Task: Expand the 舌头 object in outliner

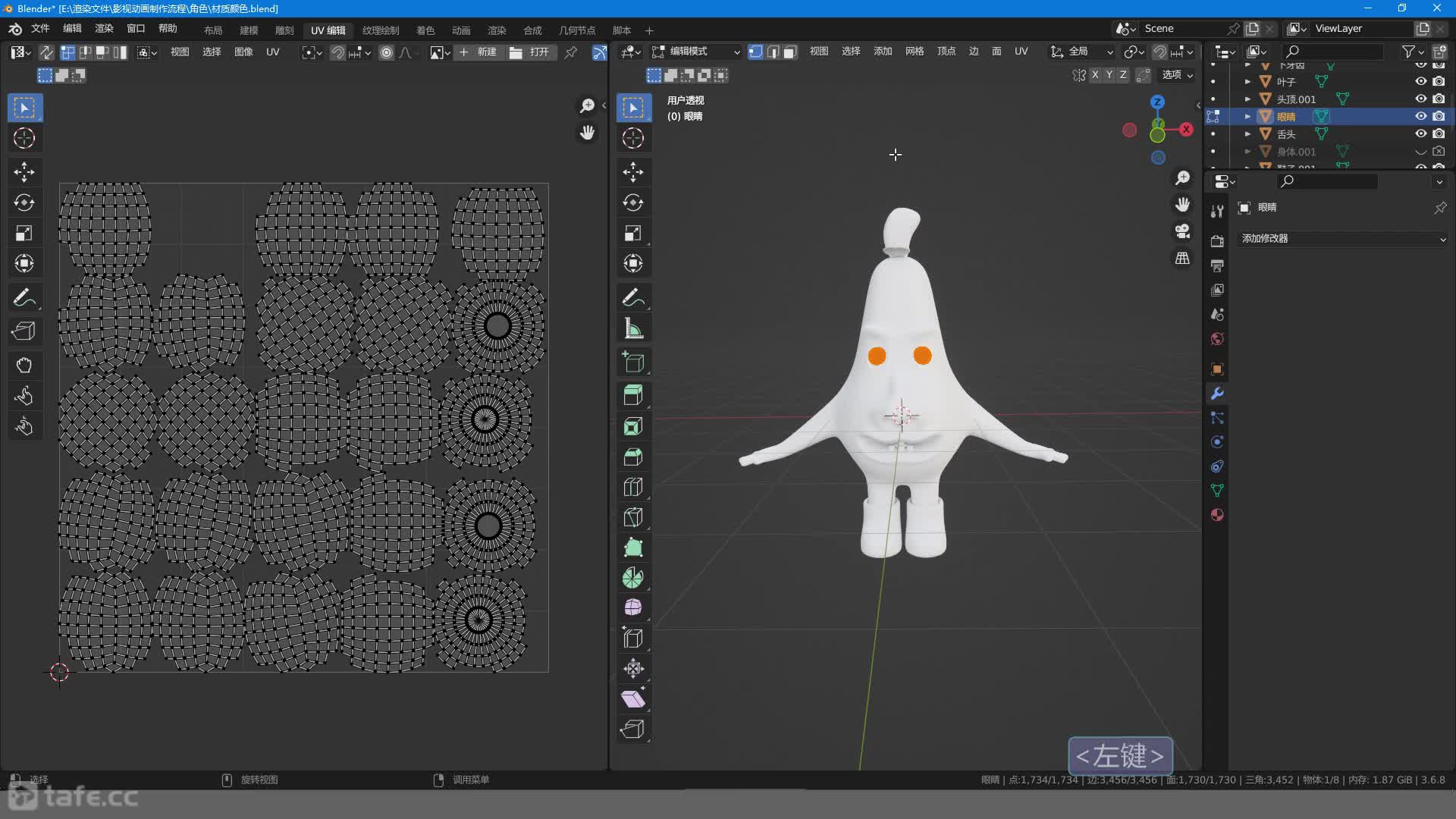Action: tap(1247, 133)
